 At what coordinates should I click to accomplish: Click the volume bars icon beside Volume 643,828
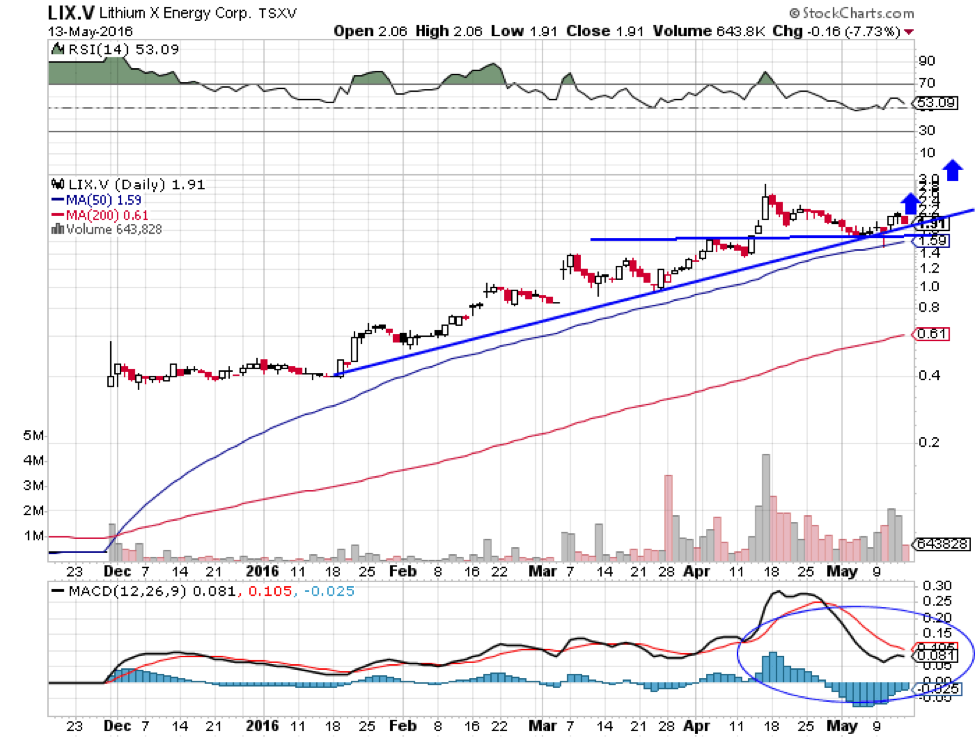(57, 229)
